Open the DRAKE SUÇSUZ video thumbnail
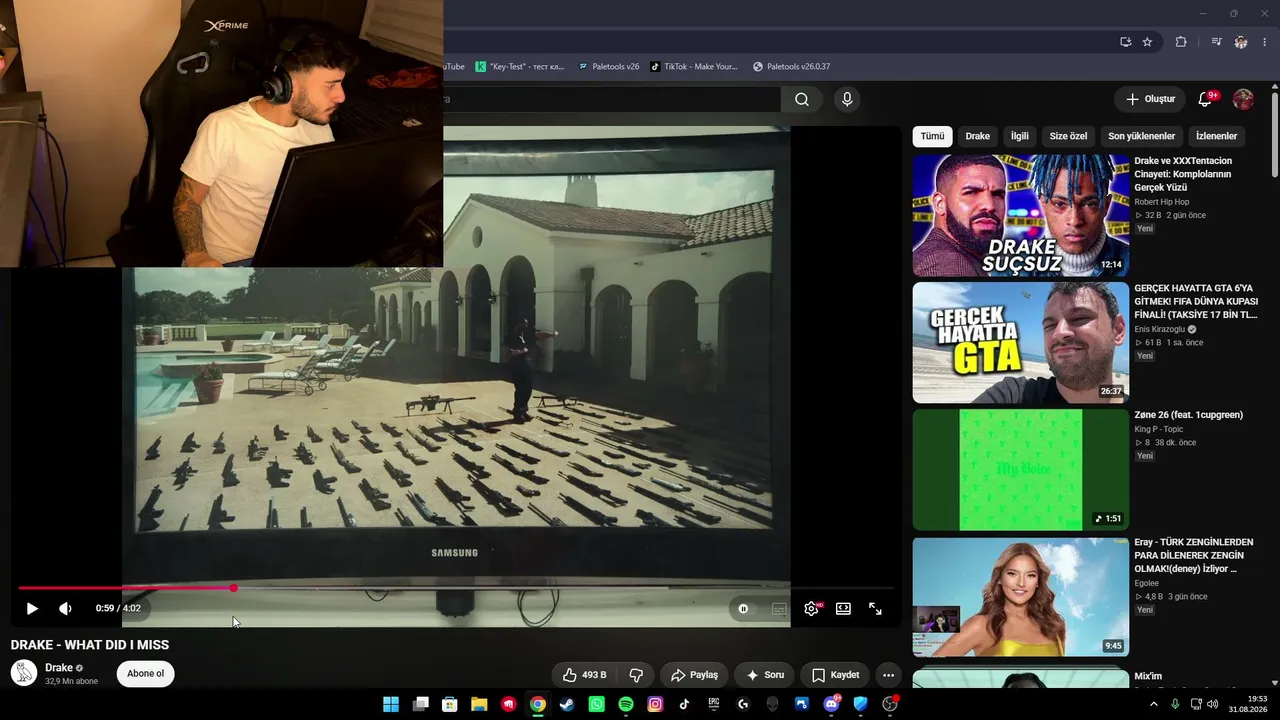 coord(1021,215)
